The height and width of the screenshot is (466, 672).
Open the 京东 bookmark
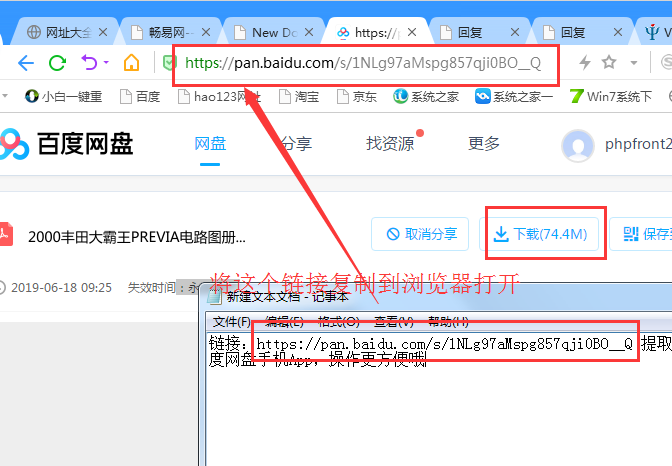pos(357,96)
